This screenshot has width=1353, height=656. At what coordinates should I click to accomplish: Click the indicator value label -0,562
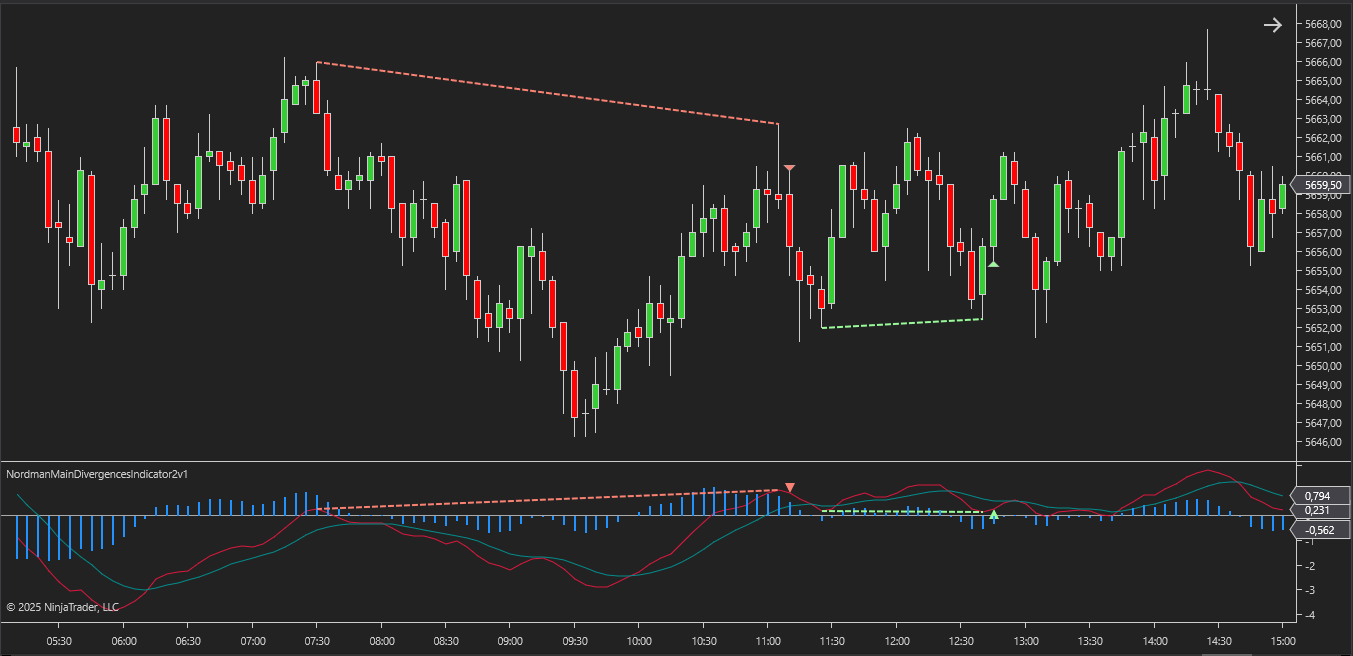(1321, 531)
